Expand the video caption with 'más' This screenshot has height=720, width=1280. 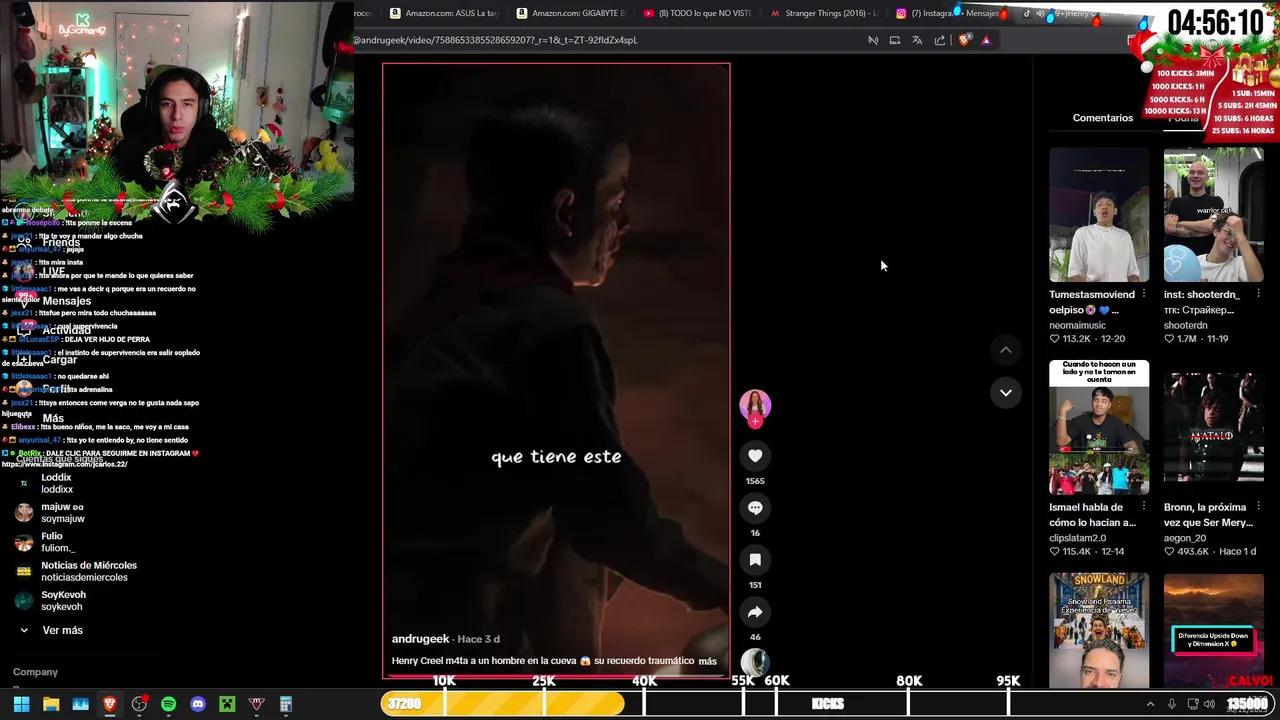[707, 661]
